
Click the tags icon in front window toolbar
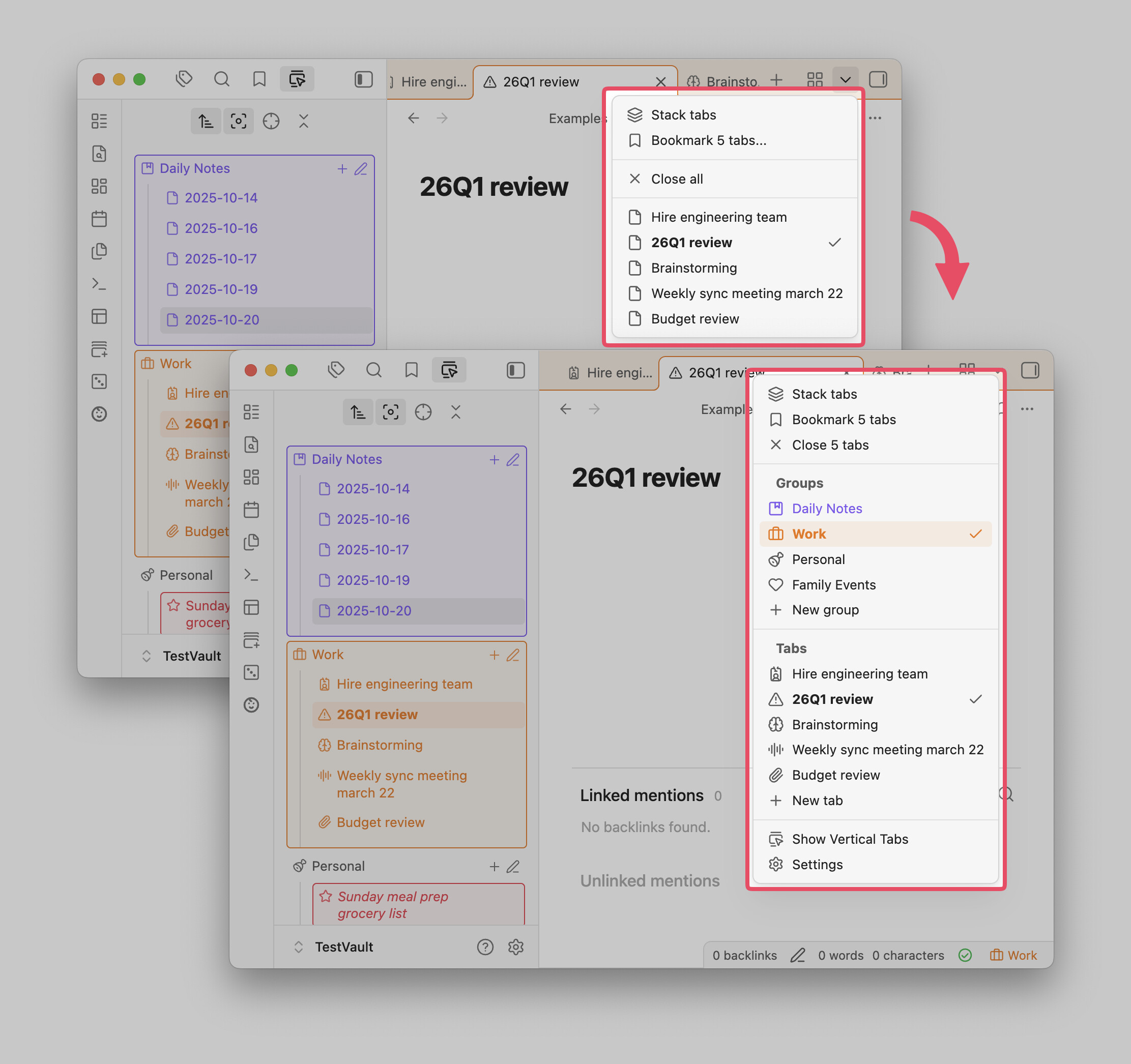(x=336, y=370)
